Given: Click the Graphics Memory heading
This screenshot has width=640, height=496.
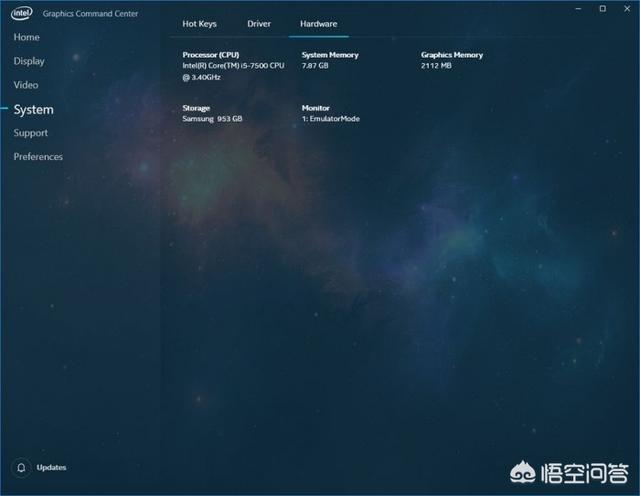Looking at the screenshot, I should coord(452,55).
